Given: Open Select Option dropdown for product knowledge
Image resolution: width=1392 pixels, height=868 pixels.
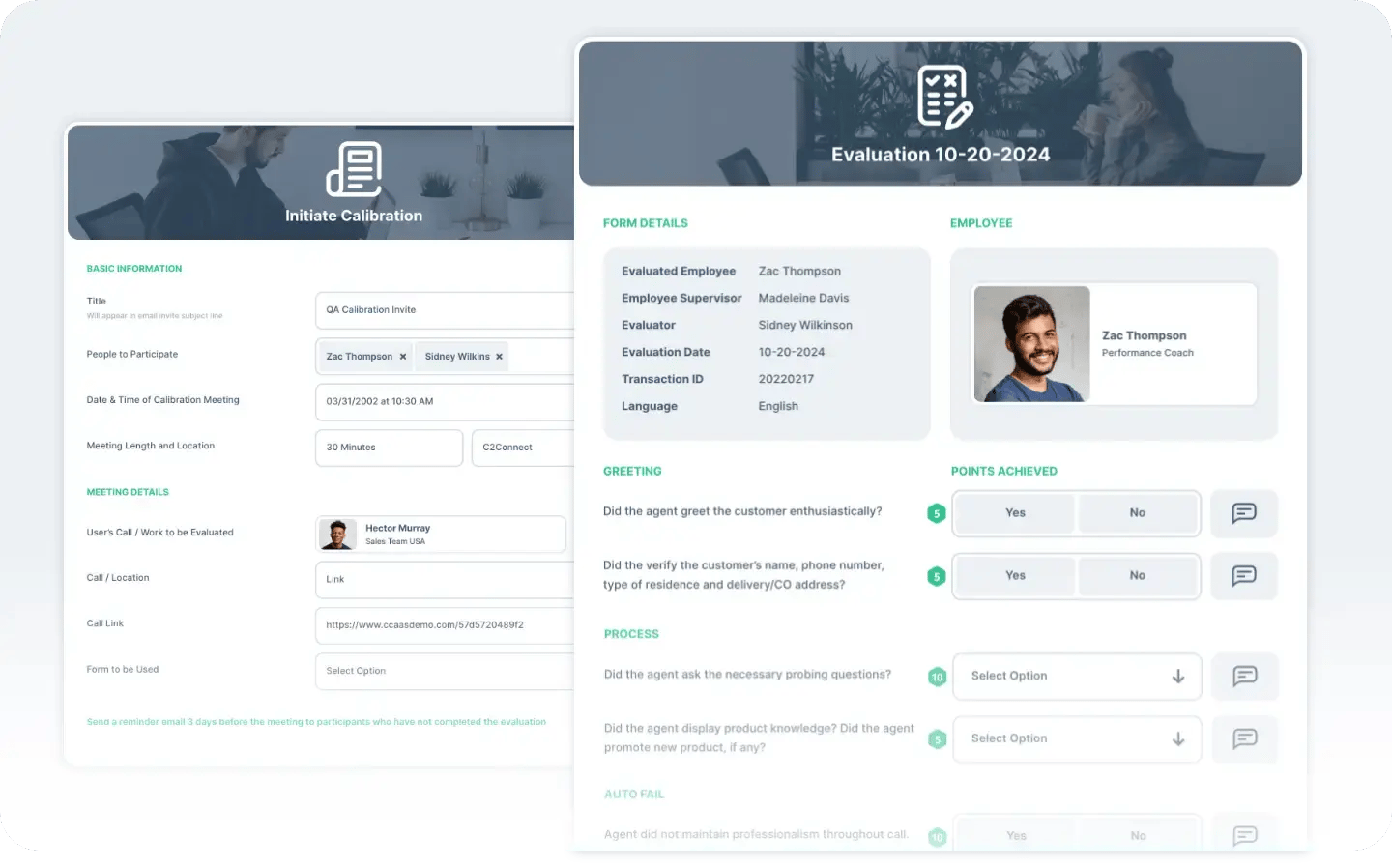Looking at the screenshot, I should pos(1077,739).
